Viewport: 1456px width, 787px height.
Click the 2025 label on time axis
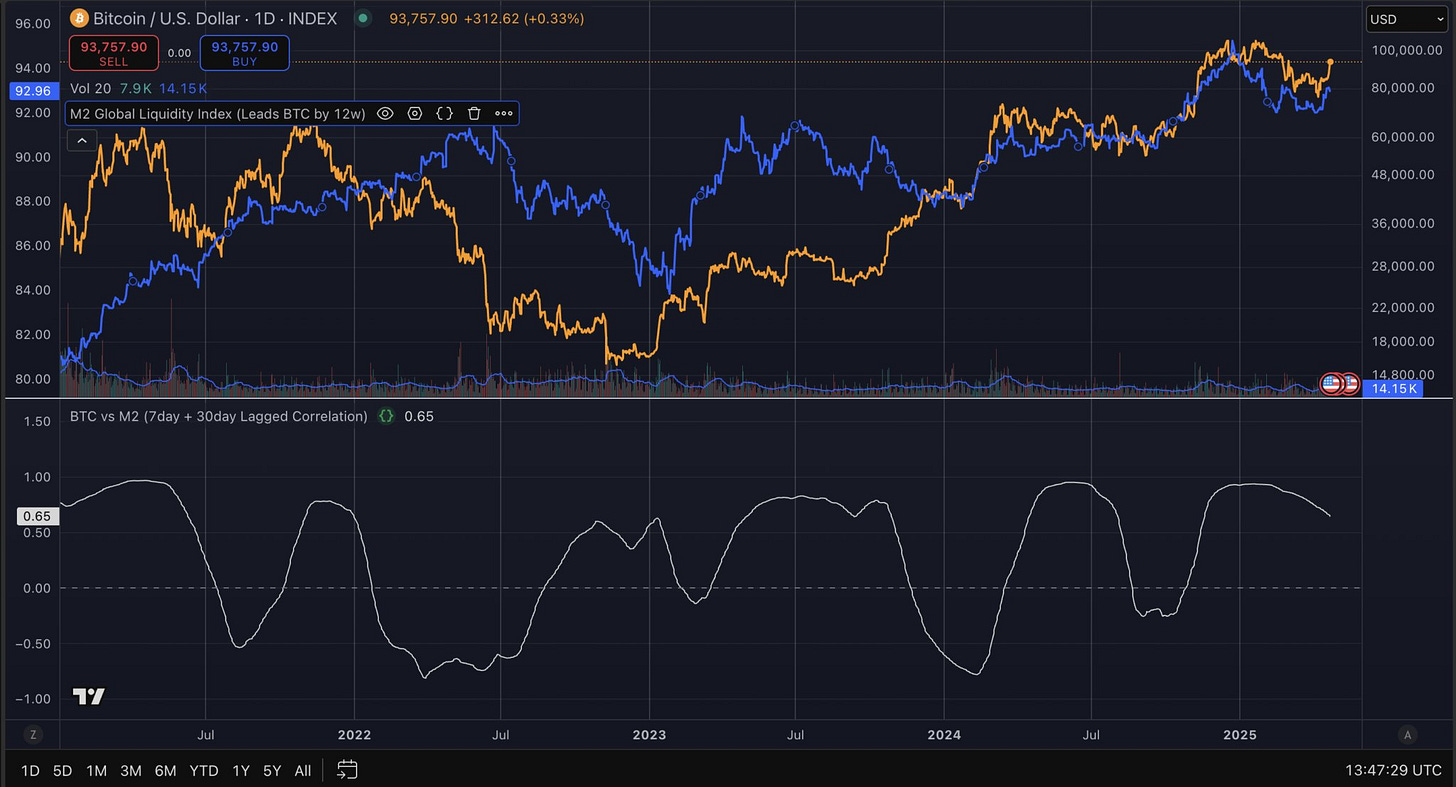[x=1239, y=735]
